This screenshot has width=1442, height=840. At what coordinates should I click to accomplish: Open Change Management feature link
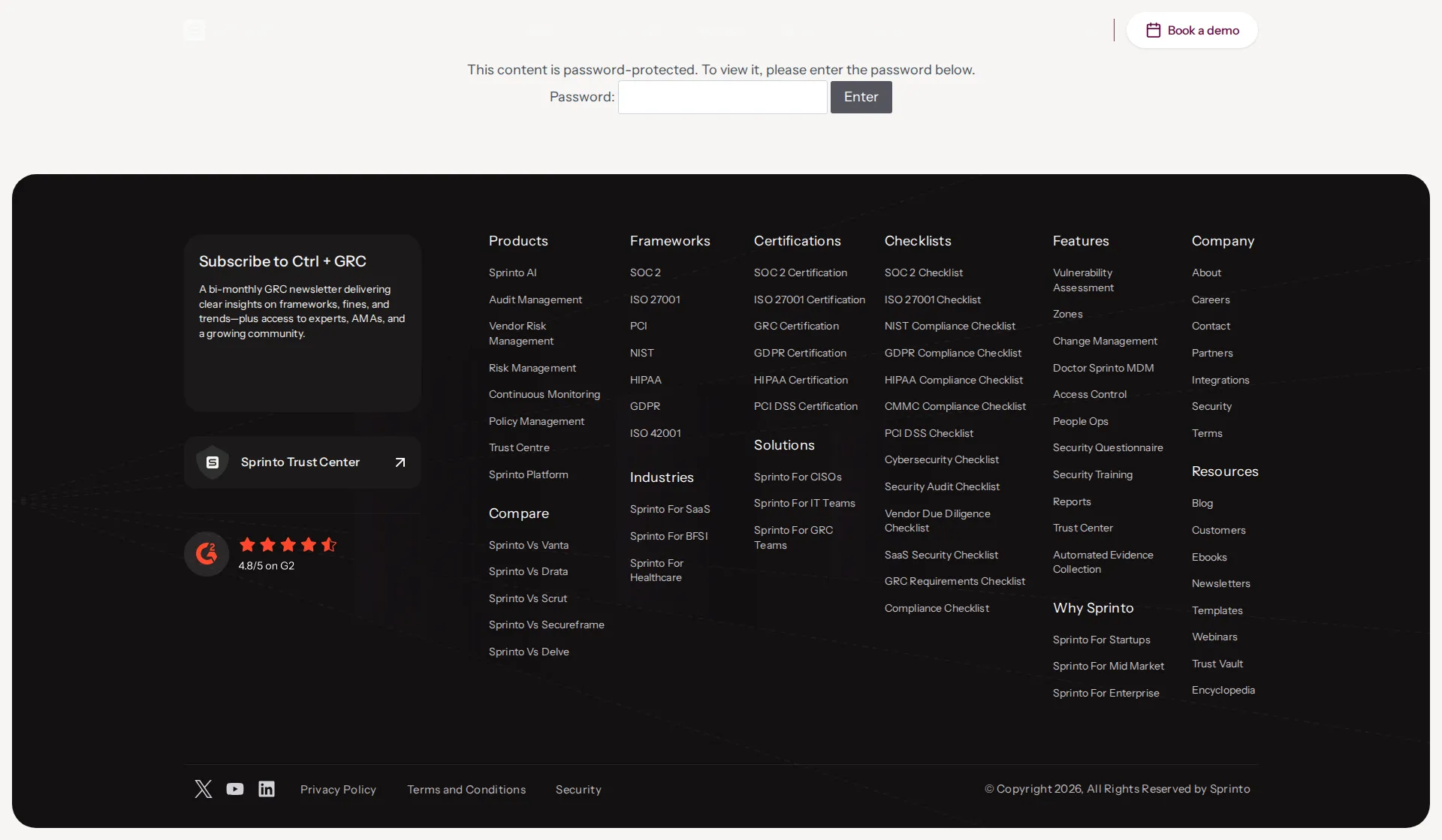tap(1105, 341)
